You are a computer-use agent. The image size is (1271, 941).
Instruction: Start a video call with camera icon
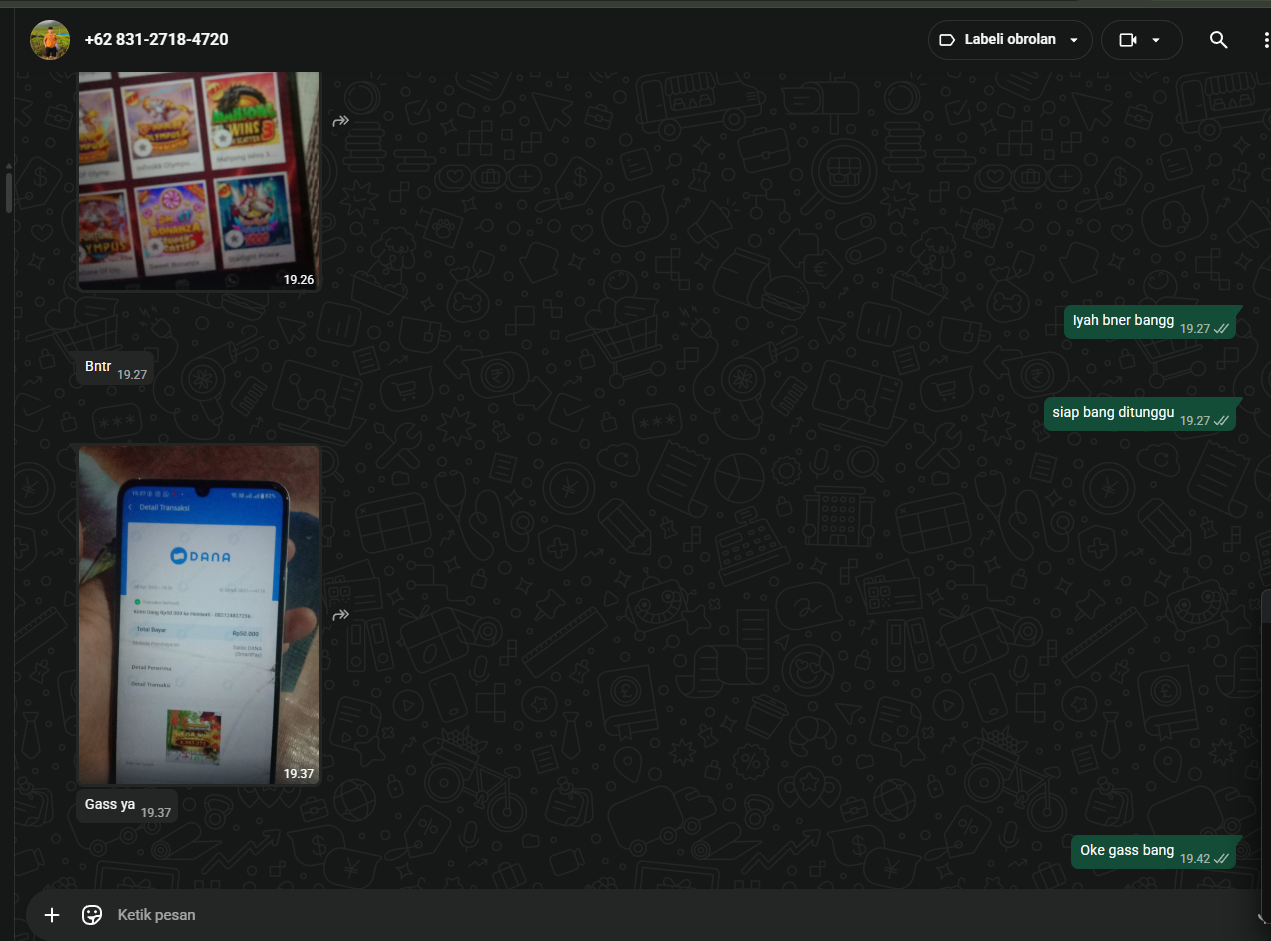(x=1128, y=40)
